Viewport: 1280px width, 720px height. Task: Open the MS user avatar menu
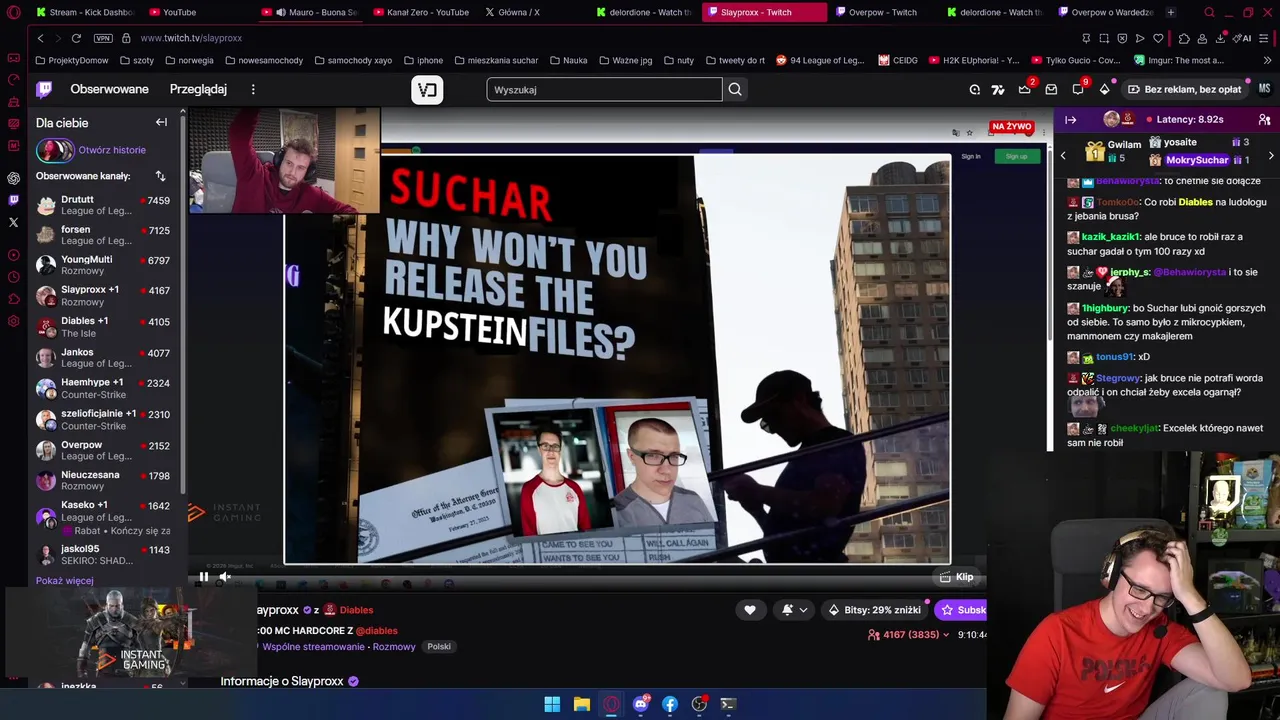click(1264, 89)
